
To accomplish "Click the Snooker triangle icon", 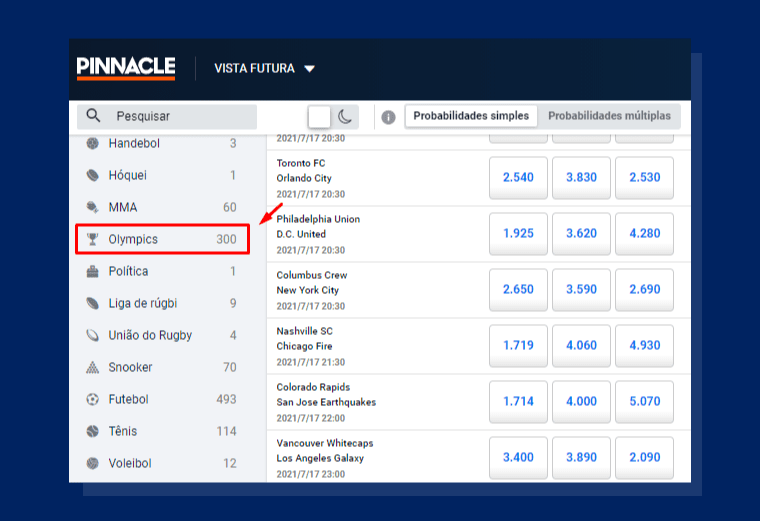I will click(93, 367).
